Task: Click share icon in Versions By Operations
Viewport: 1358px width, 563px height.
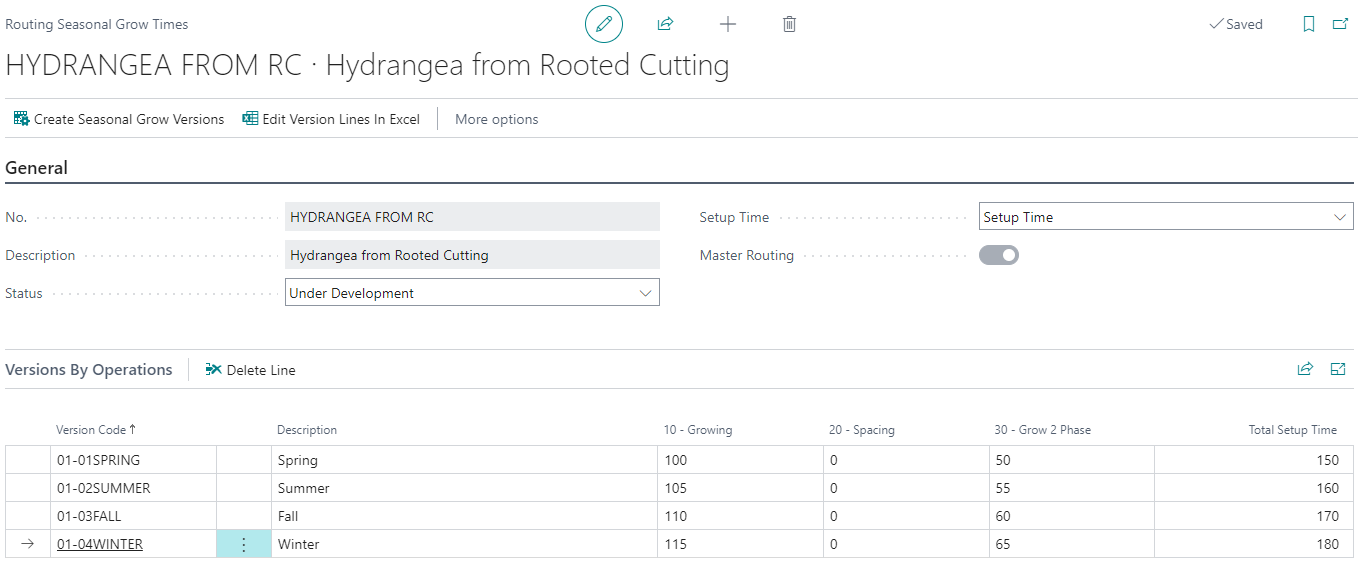Action: point(1305,369)
